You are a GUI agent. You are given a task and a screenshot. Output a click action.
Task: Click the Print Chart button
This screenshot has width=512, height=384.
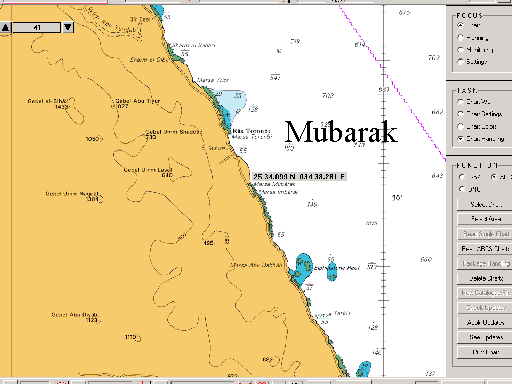coord(485,352)
